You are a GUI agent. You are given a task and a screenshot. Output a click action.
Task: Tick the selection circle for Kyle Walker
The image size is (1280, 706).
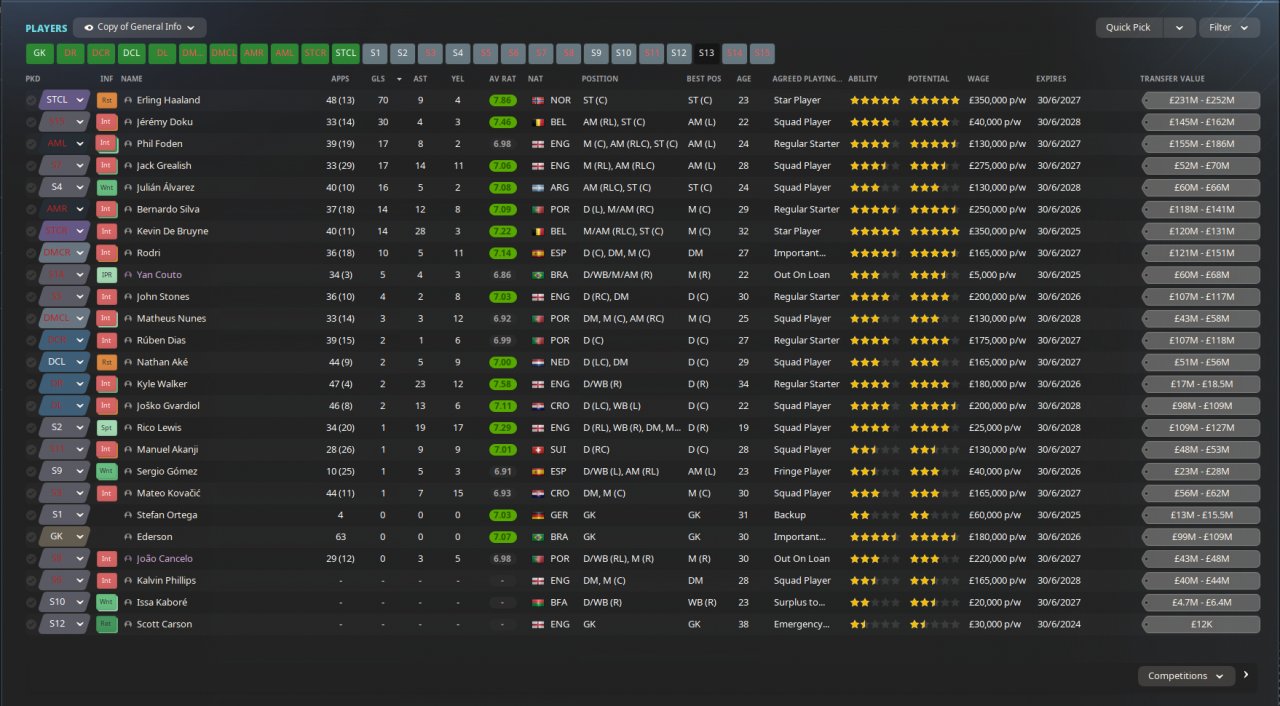31,384
